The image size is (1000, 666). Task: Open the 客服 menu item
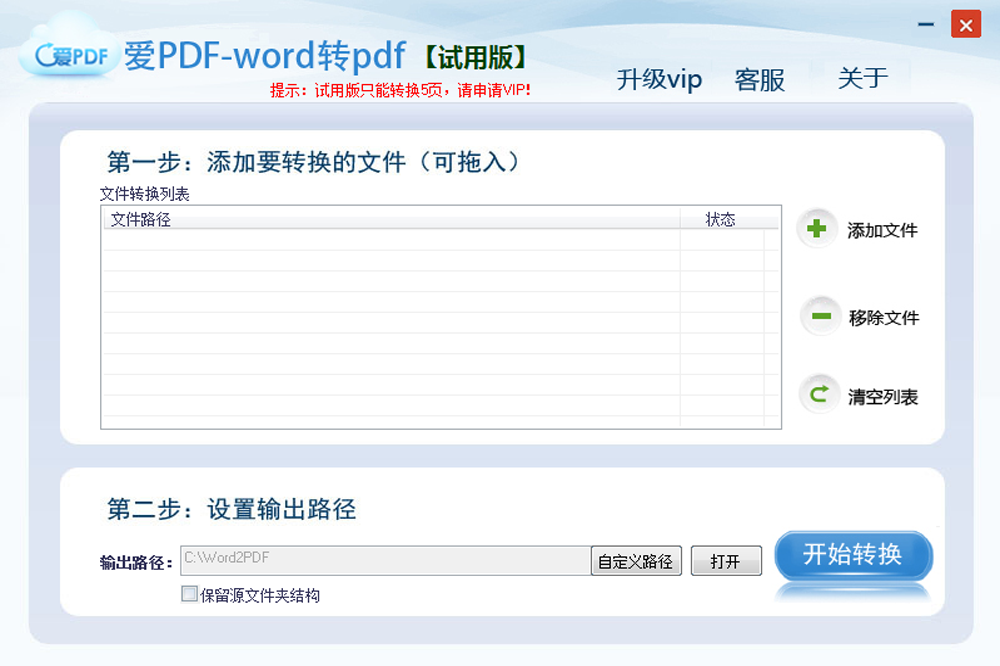pos(760,80)
